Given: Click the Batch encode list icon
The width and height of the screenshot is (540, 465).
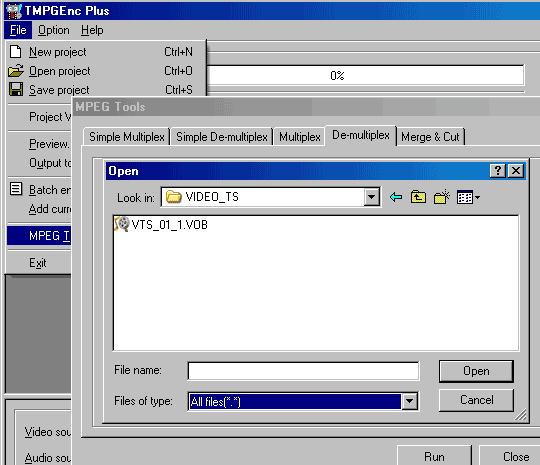Looking at the screenshot, I should 16,189.
